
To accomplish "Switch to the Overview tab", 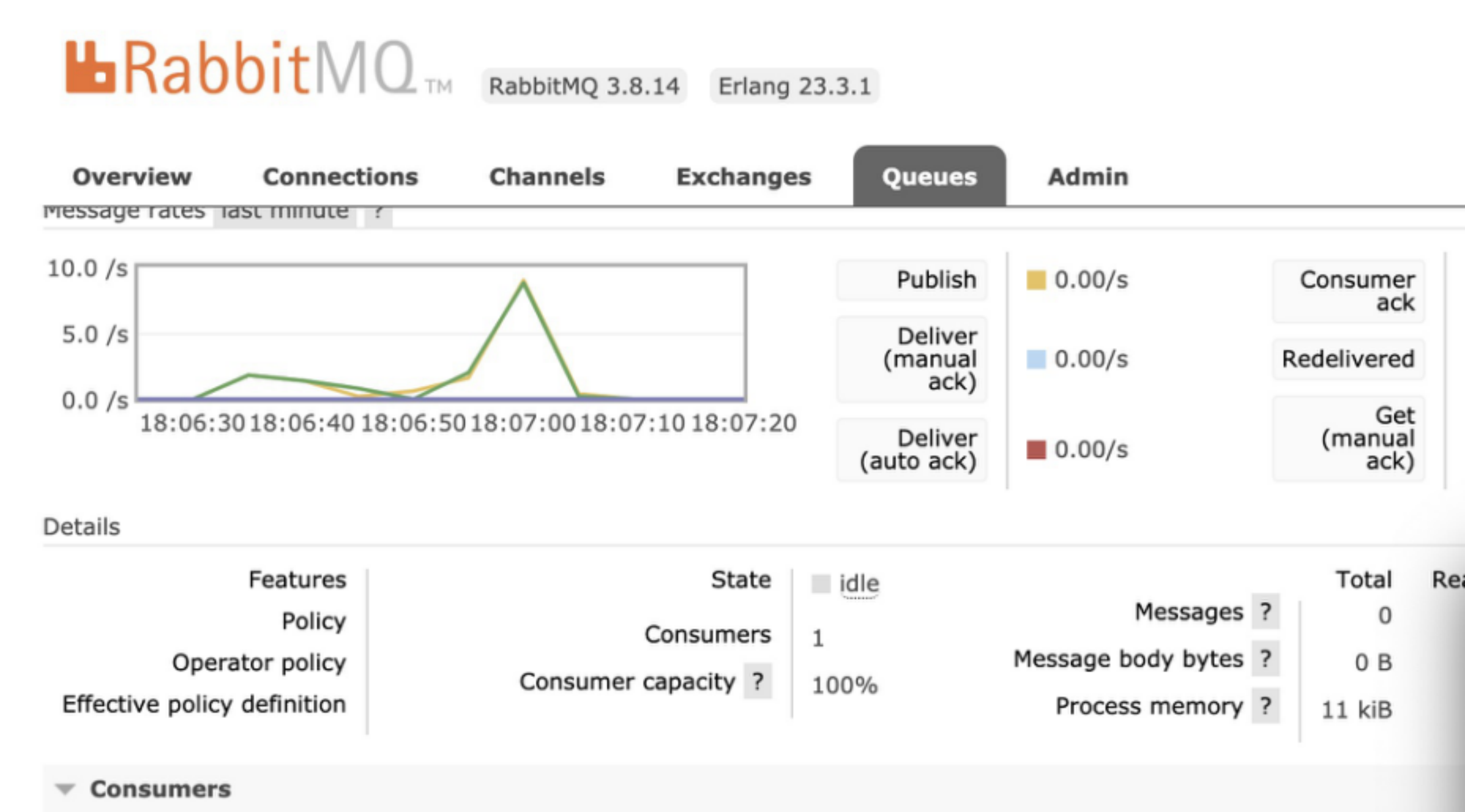I will (x=132, y=177).
